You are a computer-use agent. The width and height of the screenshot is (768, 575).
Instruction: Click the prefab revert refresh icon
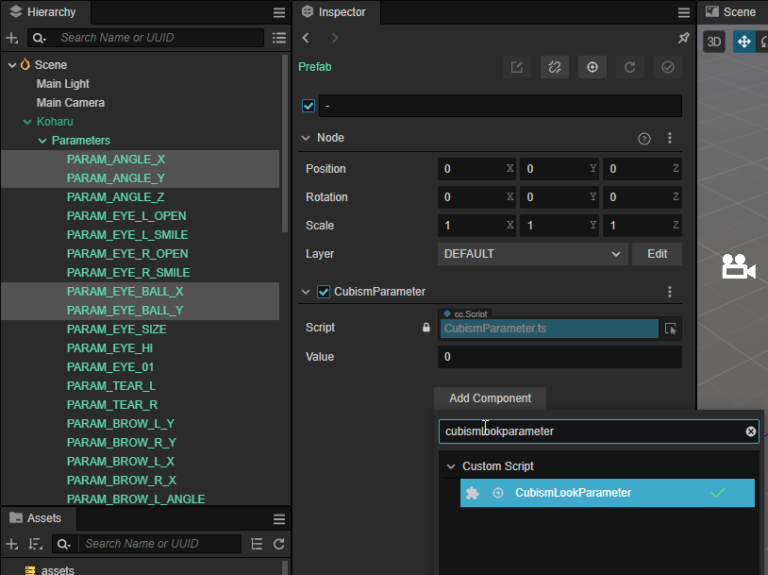tap(630, 67)
